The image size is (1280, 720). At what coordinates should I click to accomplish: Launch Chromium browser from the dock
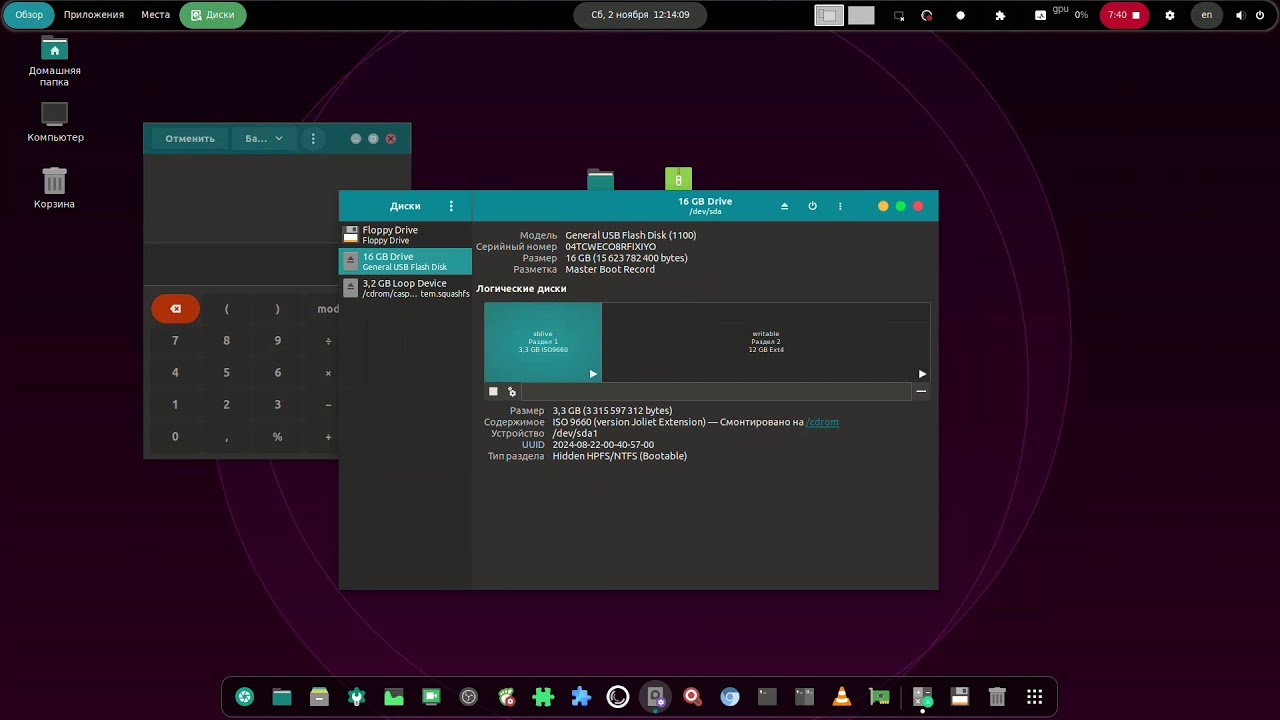pyautogui.click(x=730, y=697)
